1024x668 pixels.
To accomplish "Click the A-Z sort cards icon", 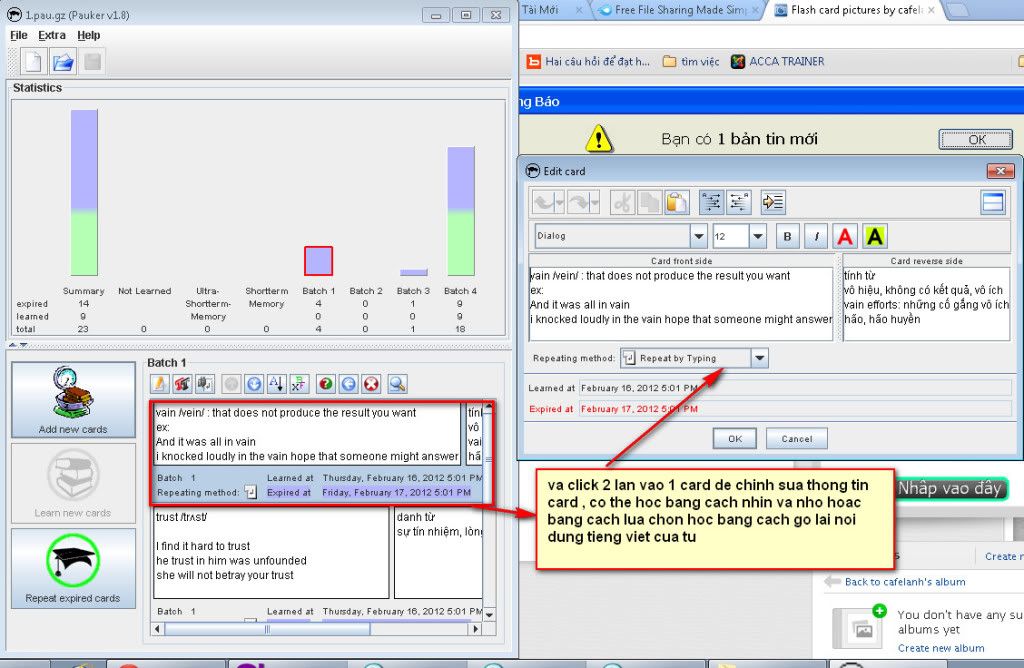I will tap(277, 383).
